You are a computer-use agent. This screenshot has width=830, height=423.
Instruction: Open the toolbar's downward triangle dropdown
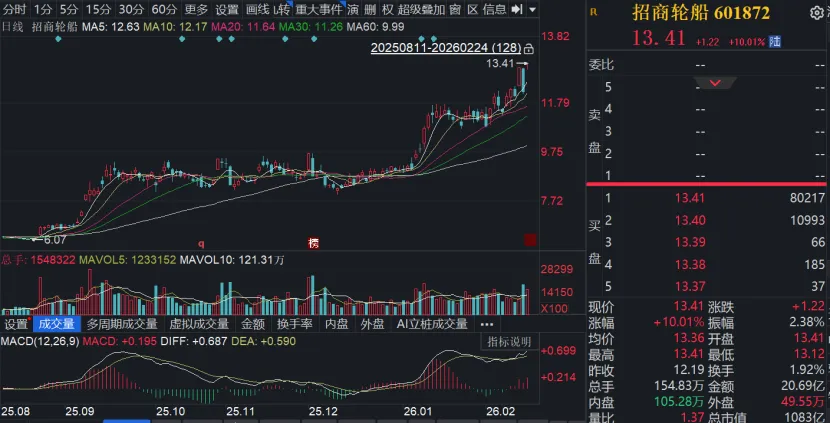coord(532,10)
